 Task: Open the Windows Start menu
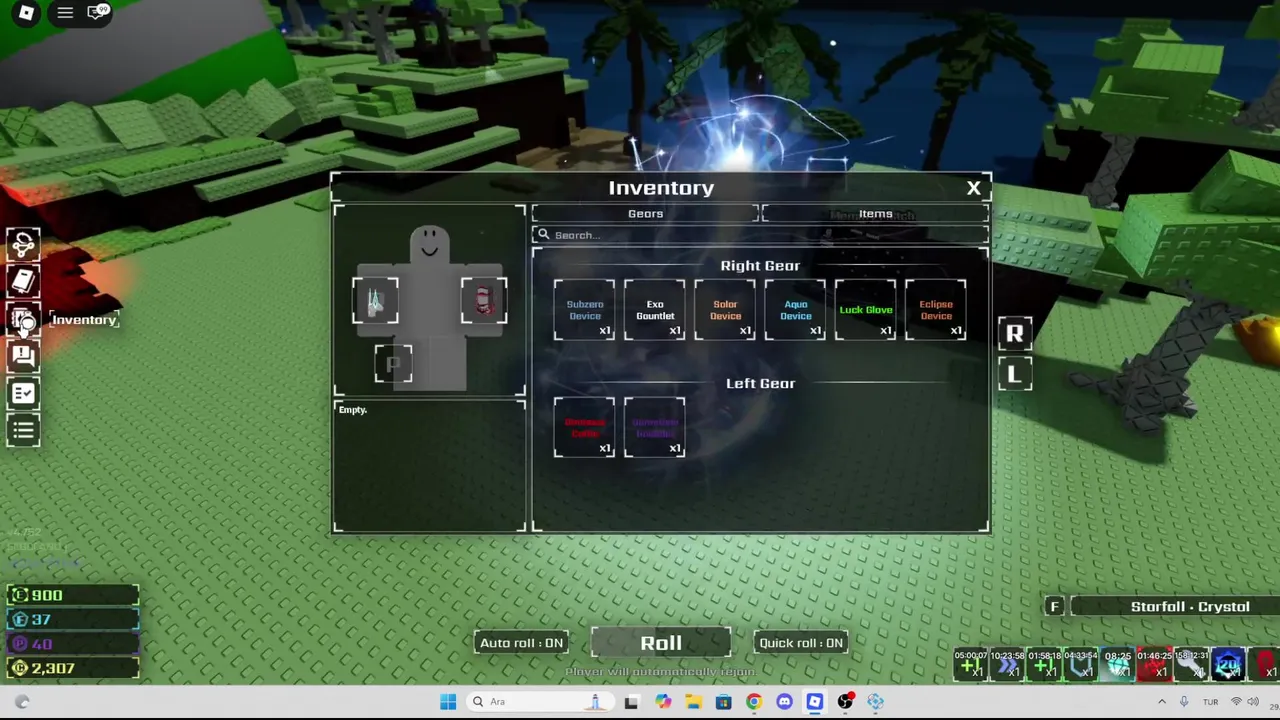[448, 702]
